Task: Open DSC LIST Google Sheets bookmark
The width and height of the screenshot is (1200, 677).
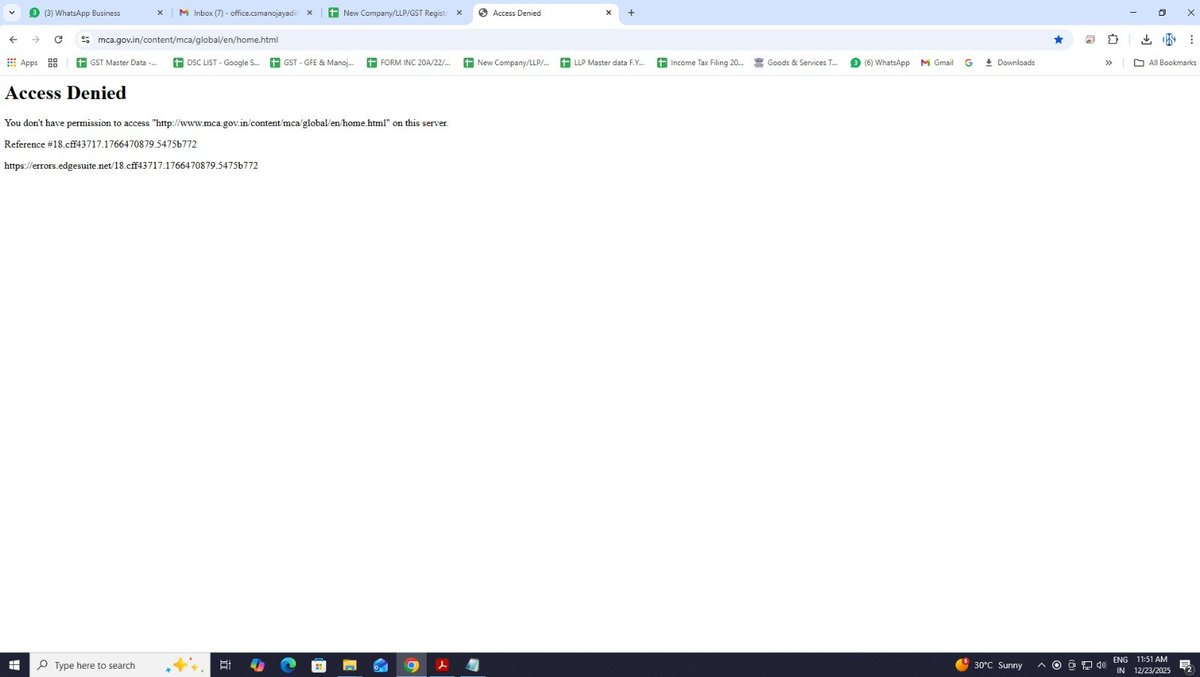Action: tap(216, 62)
